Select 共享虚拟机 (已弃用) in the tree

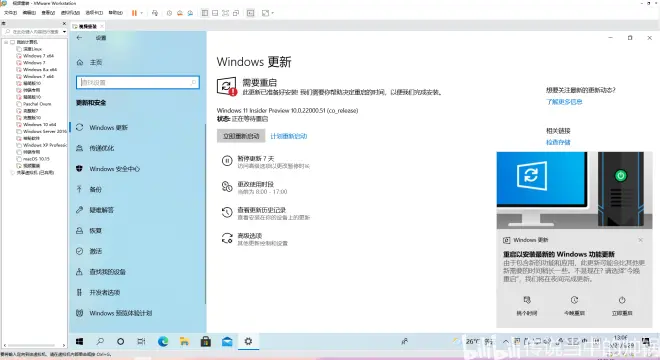35,173
